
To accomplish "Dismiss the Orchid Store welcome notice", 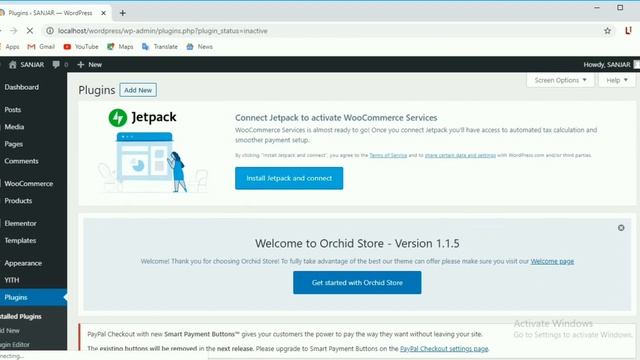I will [x=621, y=228].
